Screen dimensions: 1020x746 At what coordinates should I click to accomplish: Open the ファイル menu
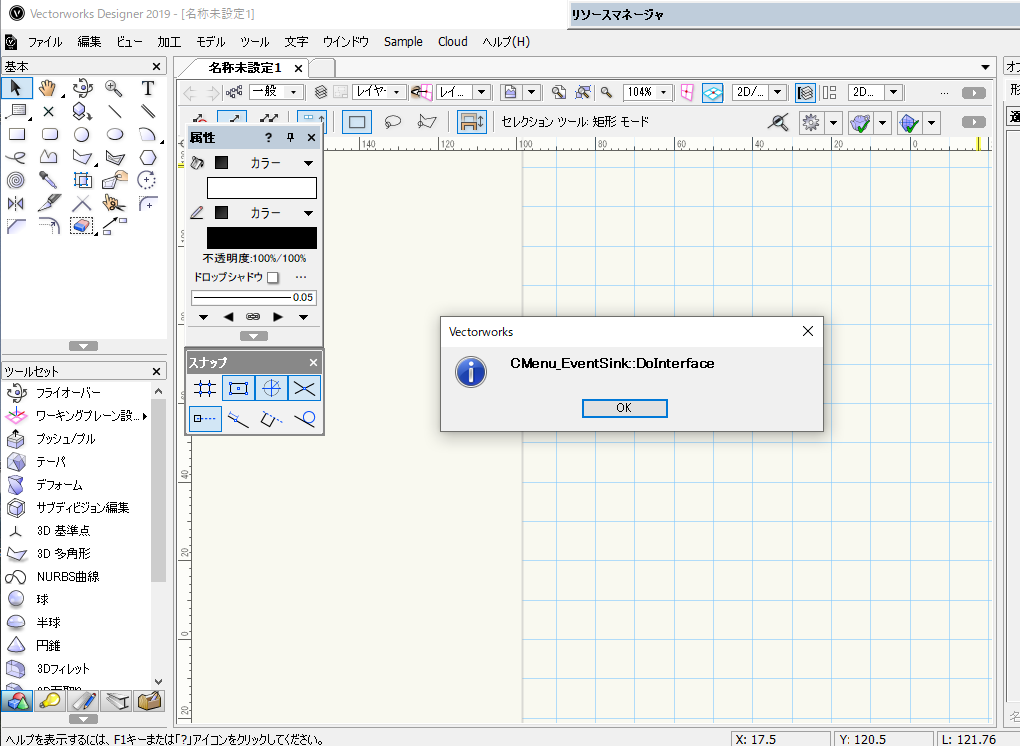tap(45, 42)
